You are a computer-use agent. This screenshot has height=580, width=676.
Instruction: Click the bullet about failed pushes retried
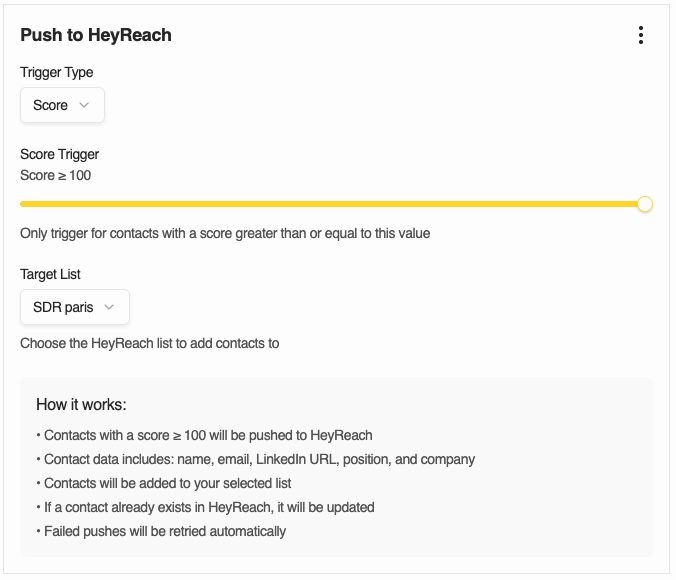(x=161, y=531)
